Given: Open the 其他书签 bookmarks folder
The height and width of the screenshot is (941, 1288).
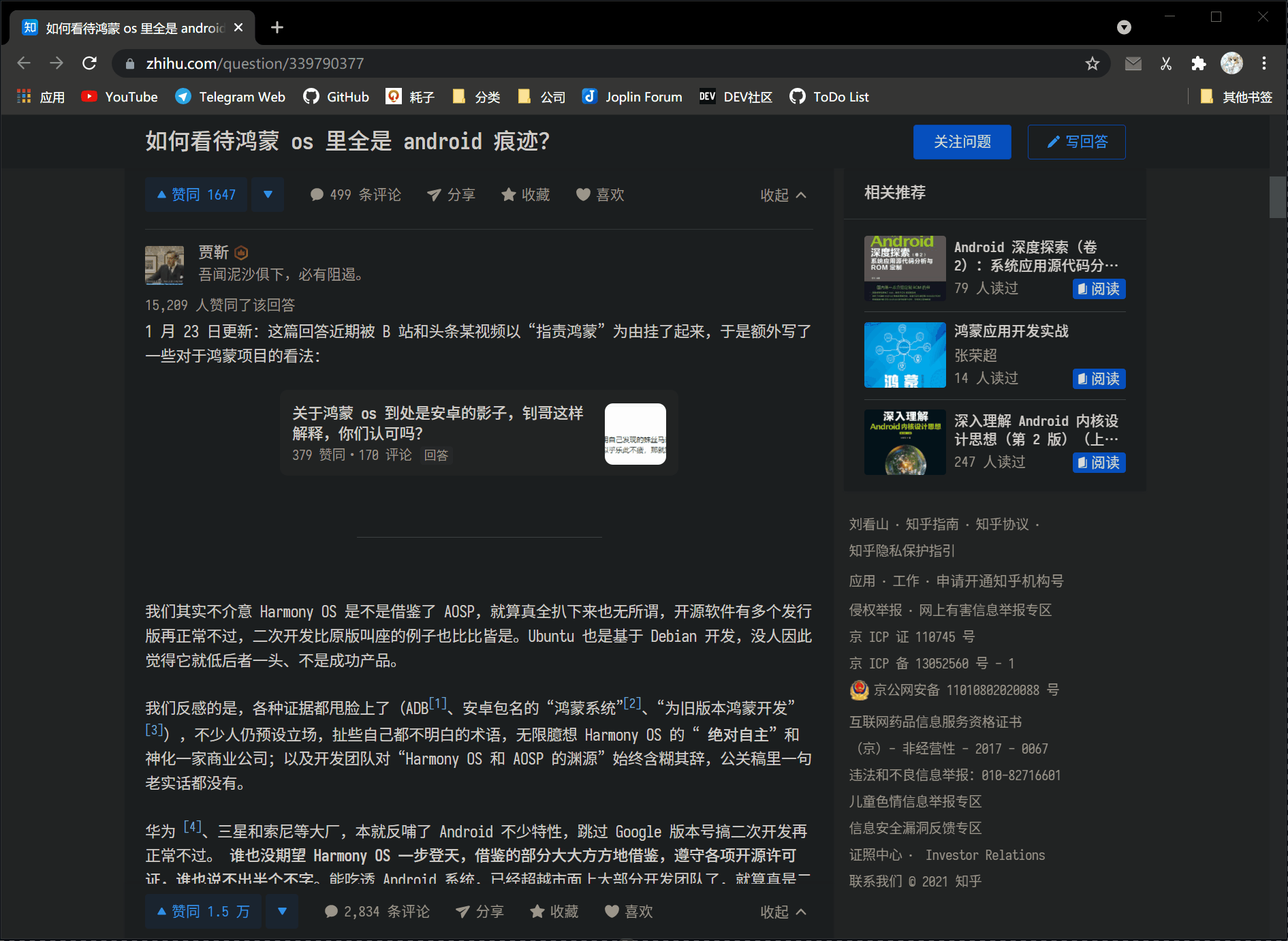Looking at the screenshot, I should [x=1236, y=97].
